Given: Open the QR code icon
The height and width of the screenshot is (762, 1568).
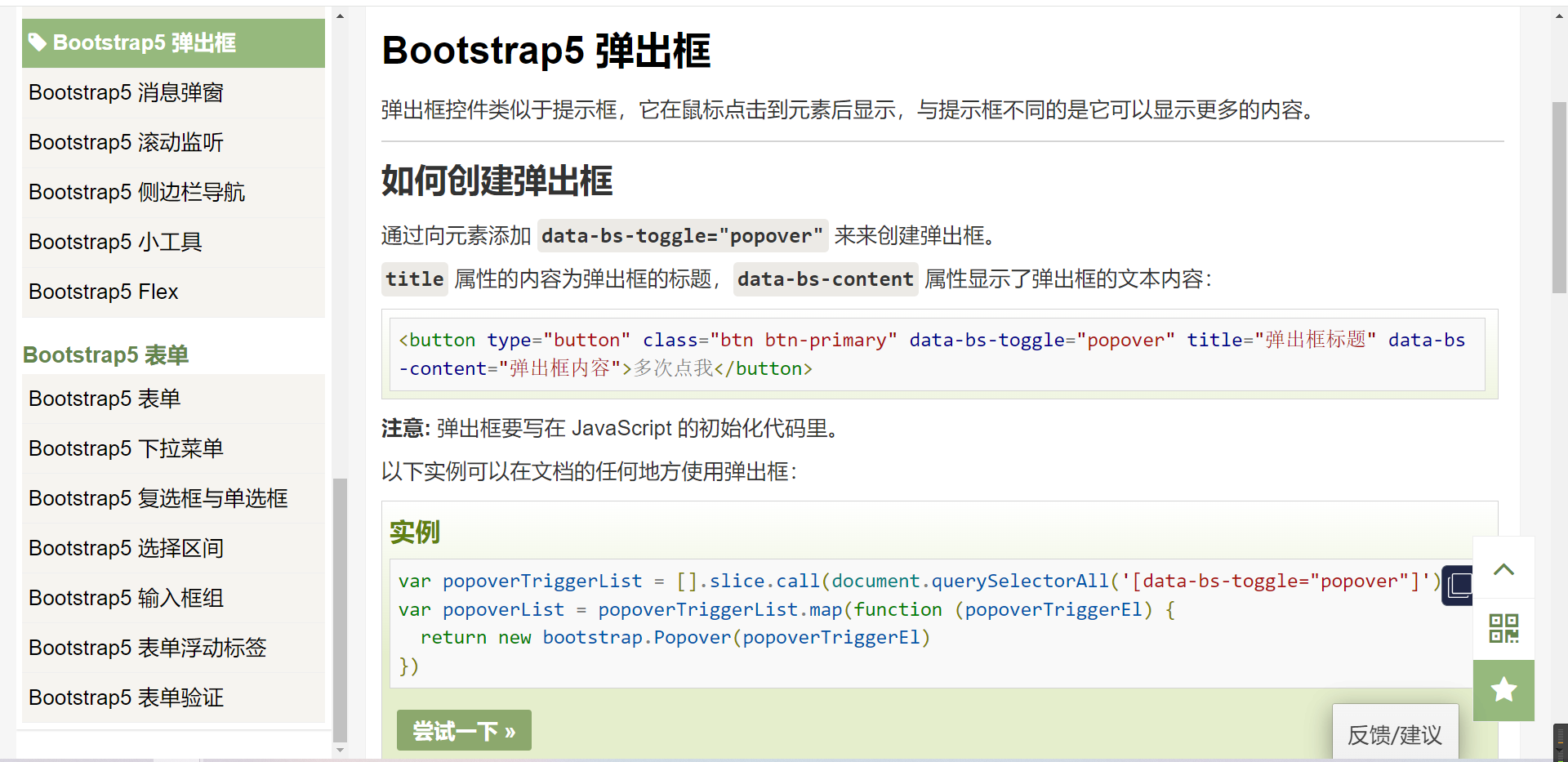Looking at the screenshot, I should 1503,629.
